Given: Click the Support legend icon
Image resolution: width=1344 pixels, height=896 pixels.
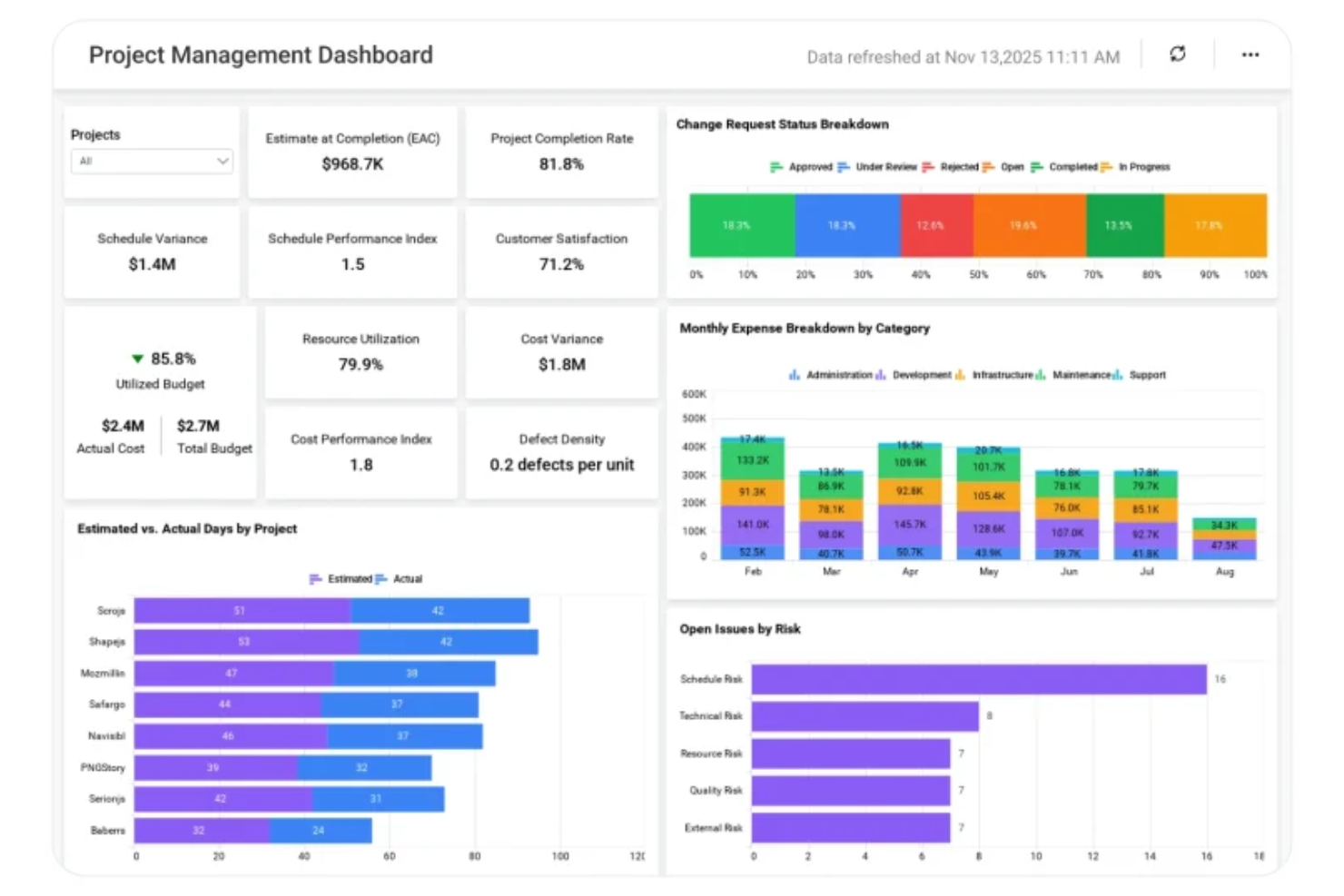Looking at the screenshot, I should point(1117,374).
